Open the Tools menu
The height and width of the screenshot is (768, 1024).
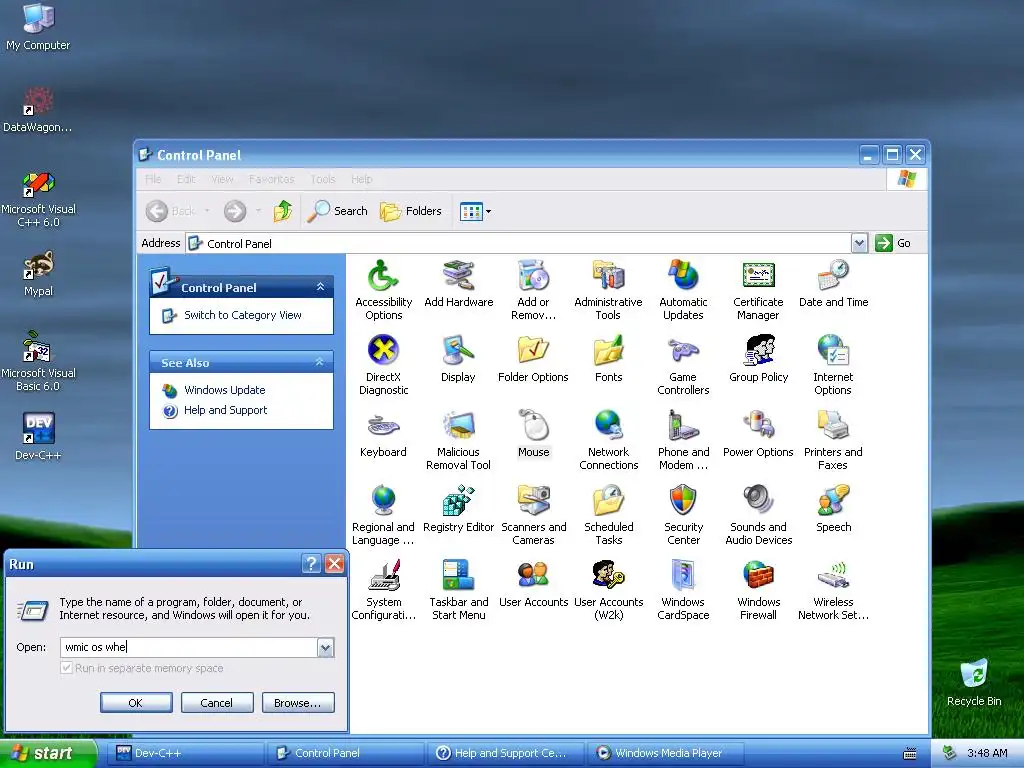coord(323,179)
